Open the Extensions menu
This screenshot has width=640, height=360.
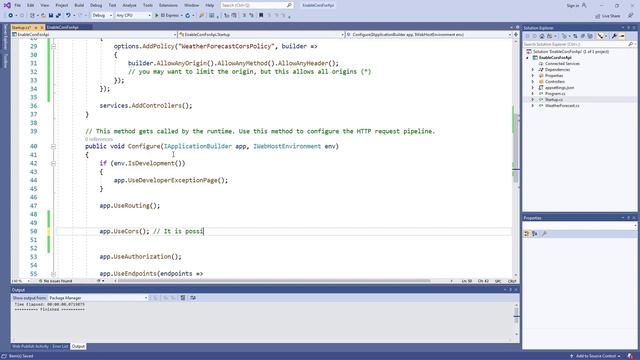[x=168, y=5]
